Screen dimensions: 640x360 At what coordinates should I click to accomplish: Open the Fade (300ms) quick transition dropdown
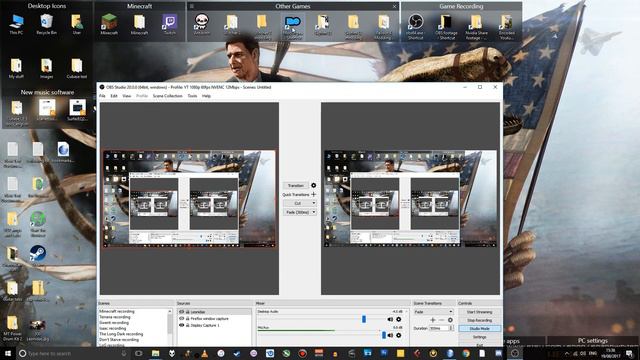click(300, 212)
